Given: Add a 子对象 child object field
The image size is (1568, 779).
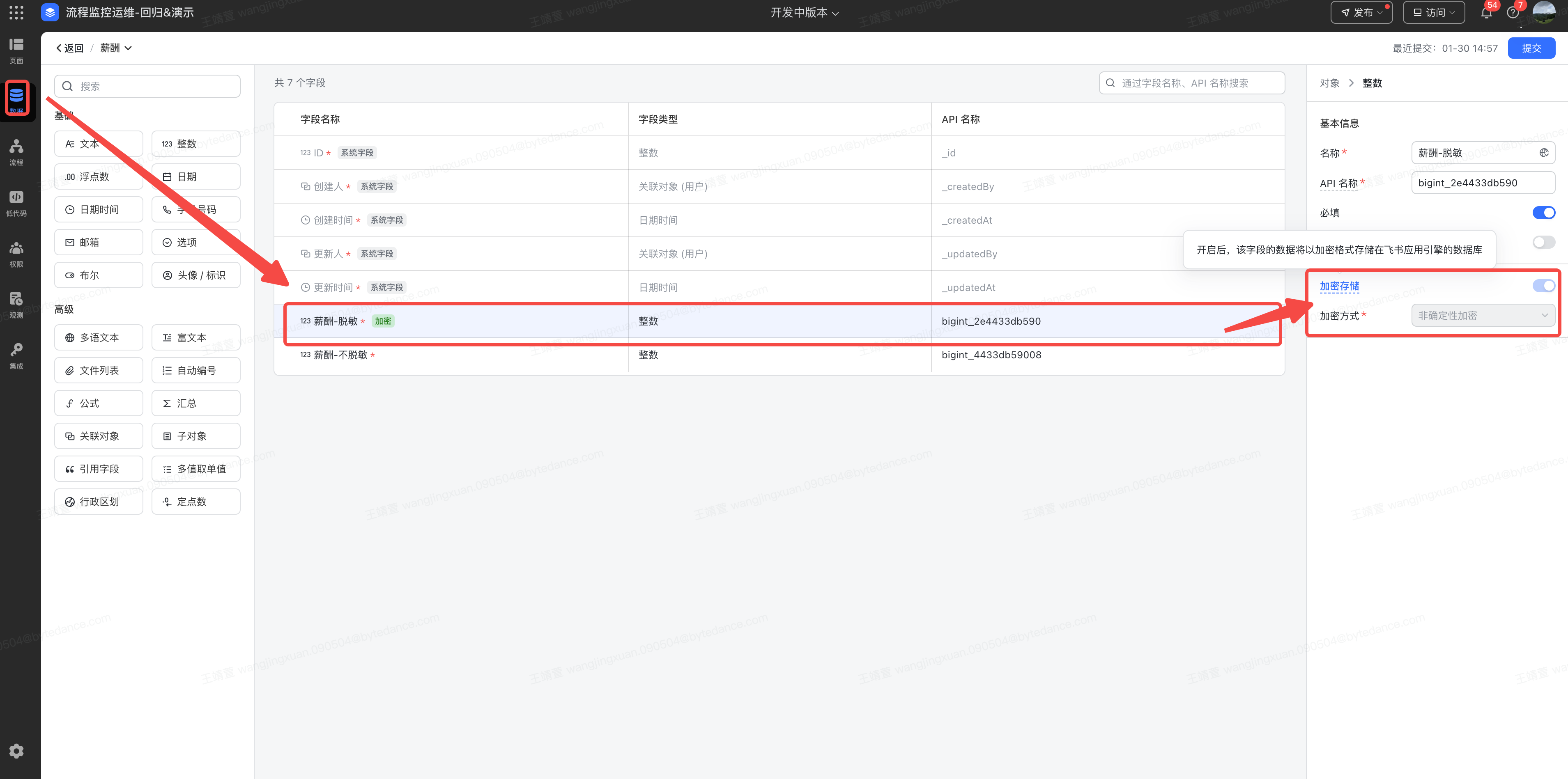Looking at the screenshot, I should coord(196,436).
